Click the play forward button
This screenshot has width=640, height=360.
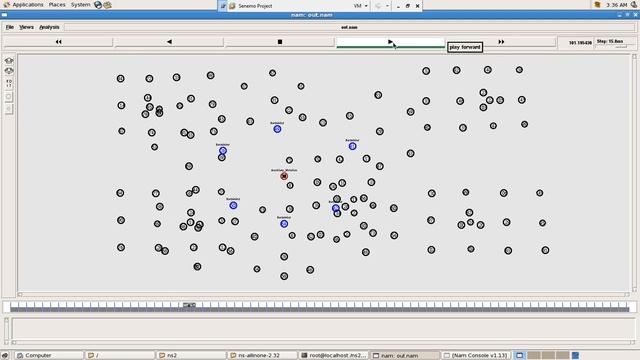tap(390, 42)
